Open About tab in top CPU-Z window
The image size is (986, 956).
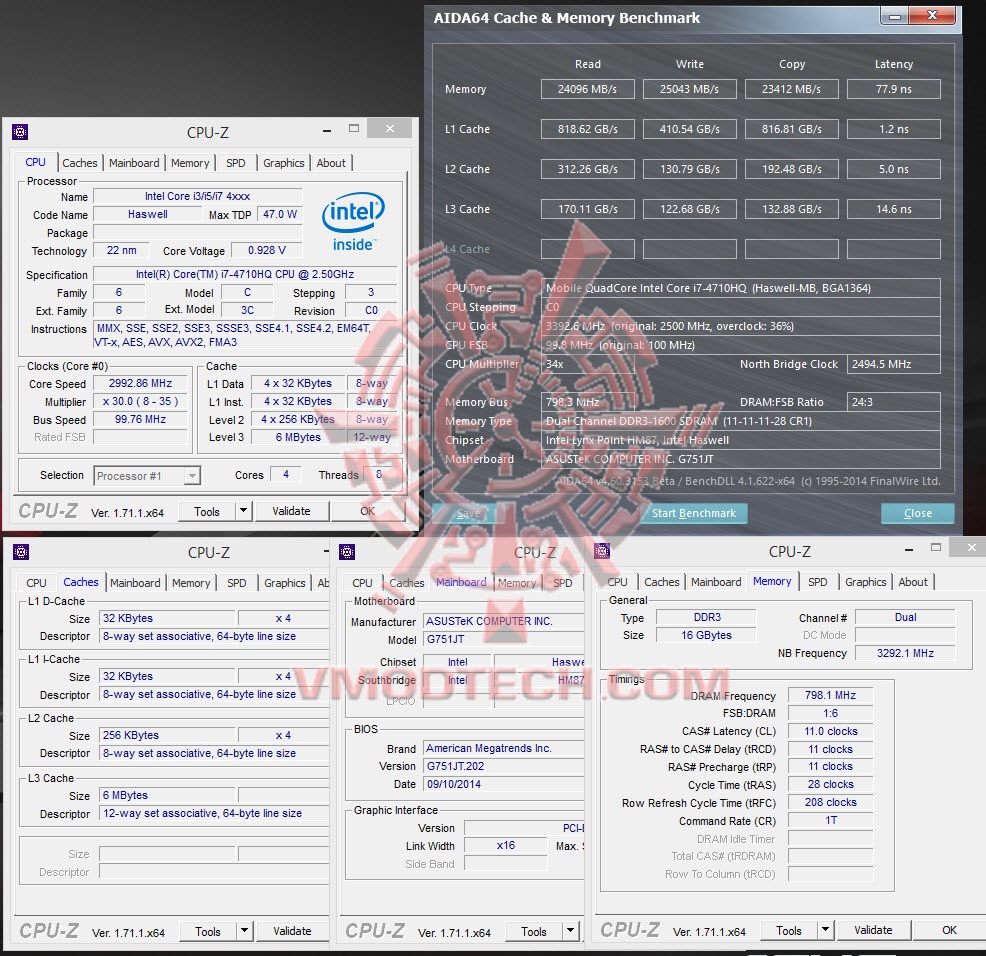pos(331,163)
